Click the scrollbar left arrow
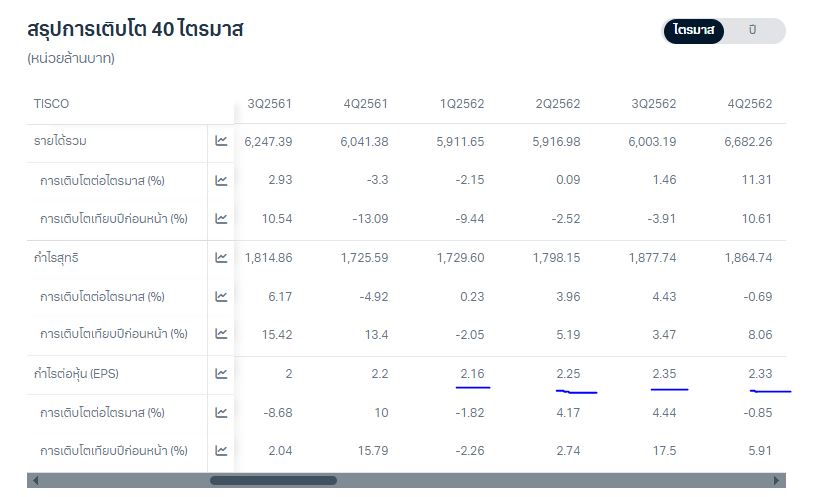 point(35,480)
